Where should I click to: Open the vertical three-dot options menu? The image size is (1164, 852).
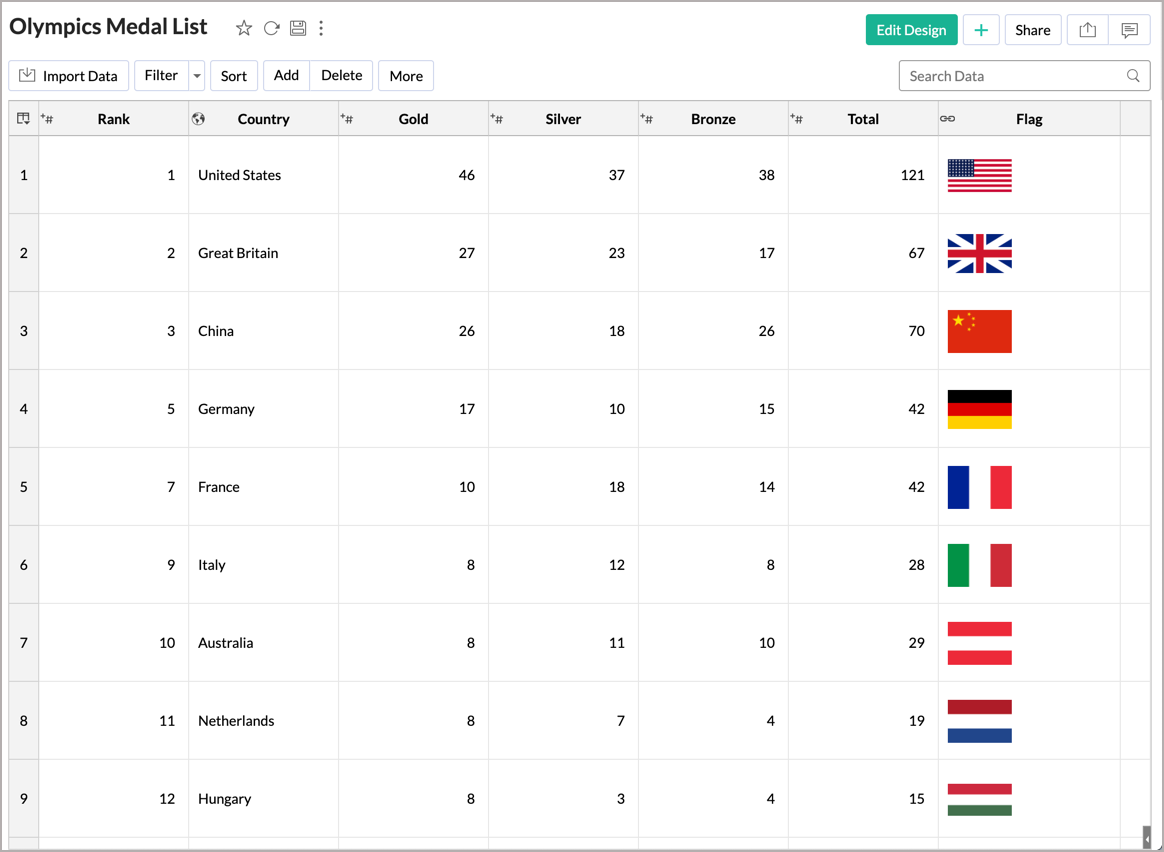click(321, 28)
